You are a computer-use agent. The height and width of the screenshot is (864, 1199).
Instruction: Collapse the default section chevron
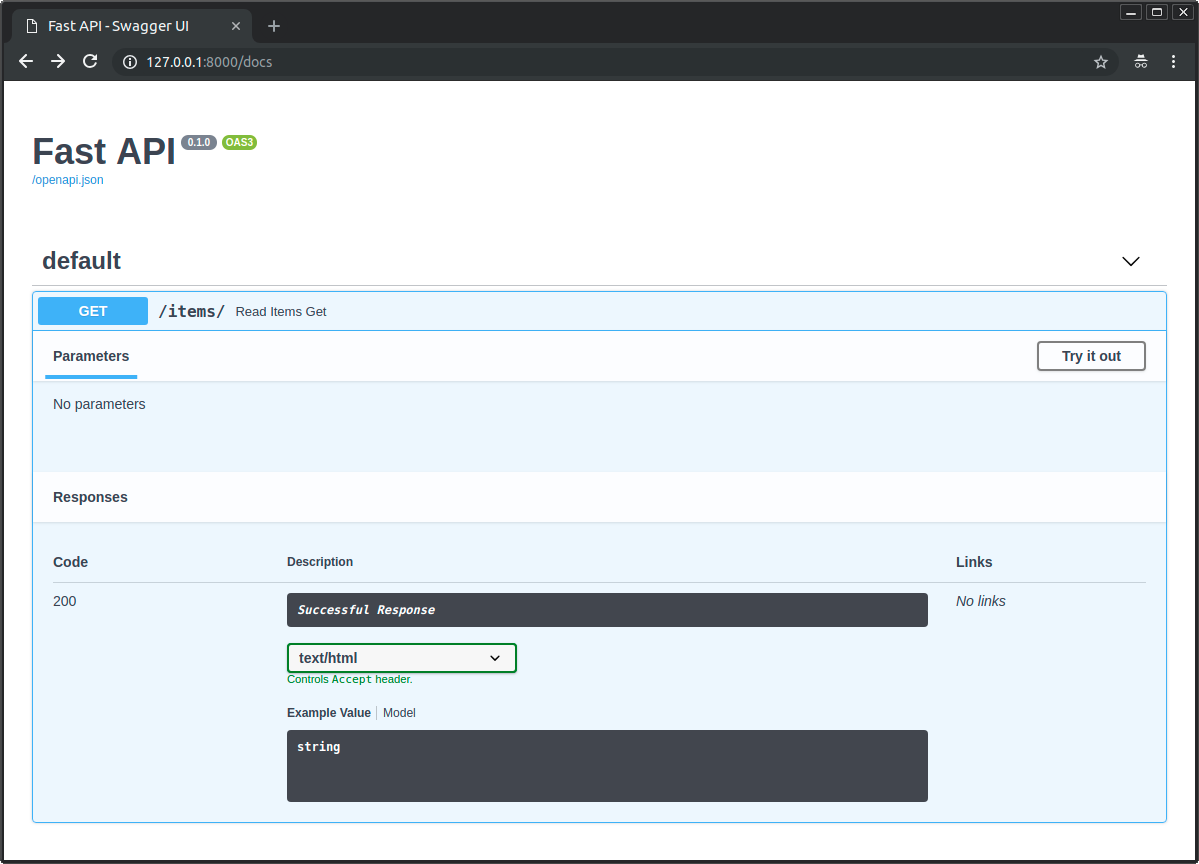point(1130,261)
